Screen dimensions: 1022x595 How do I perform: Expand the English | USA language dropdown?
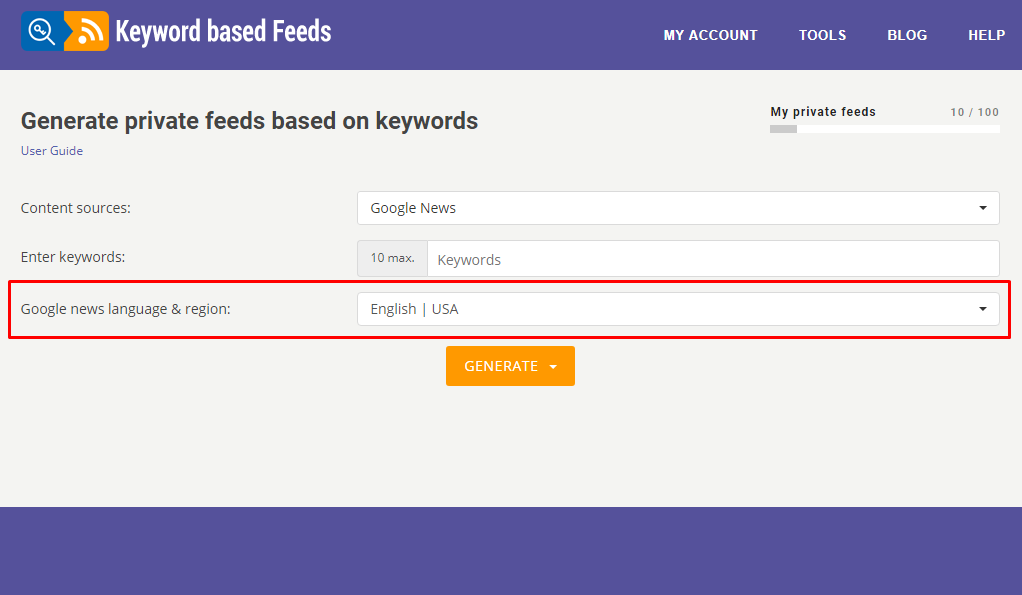(678, 309)
